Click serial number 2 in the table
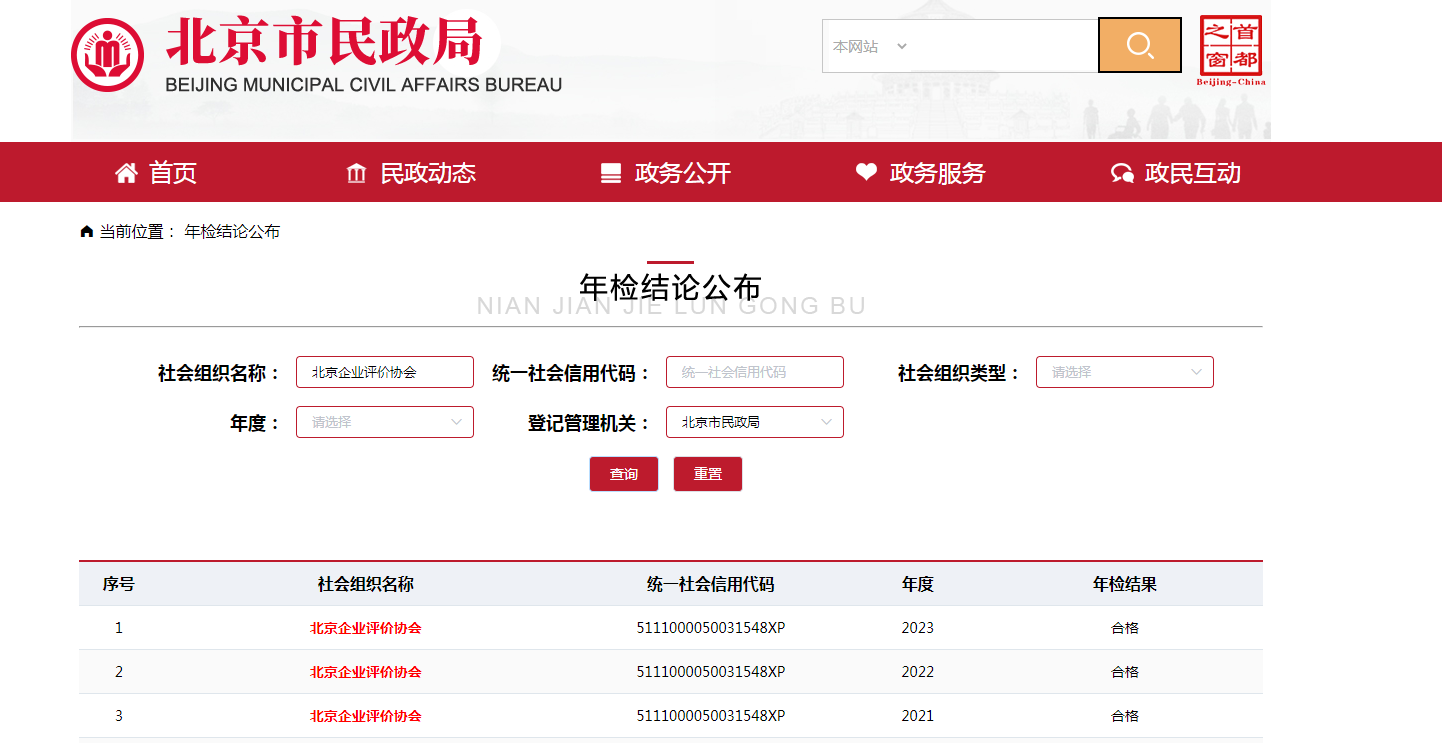 (119, 672)
